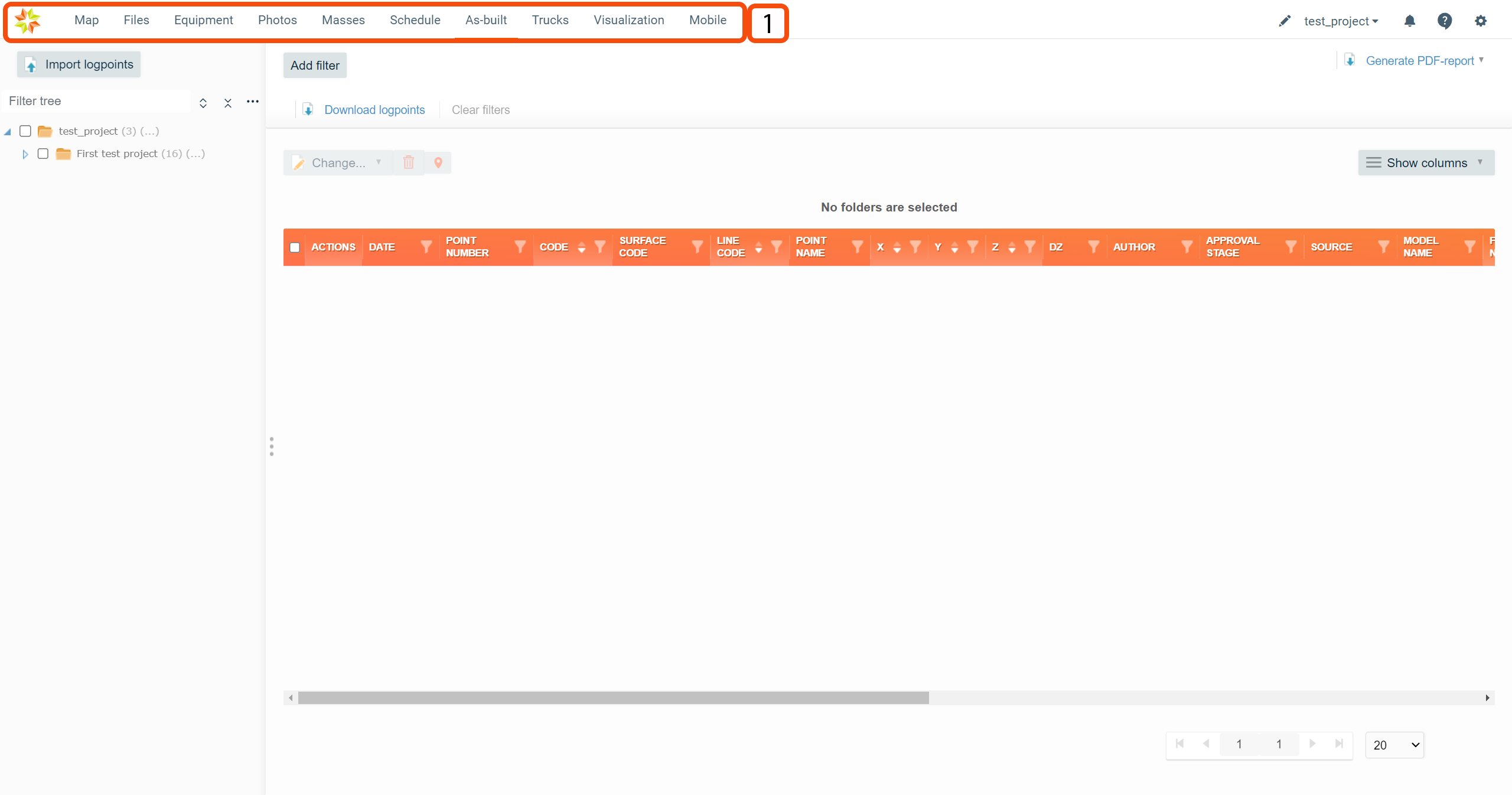Screen dimensions: 1512x795
Task: Open the page size dropdown showing 20
Action: (1394, 745)
